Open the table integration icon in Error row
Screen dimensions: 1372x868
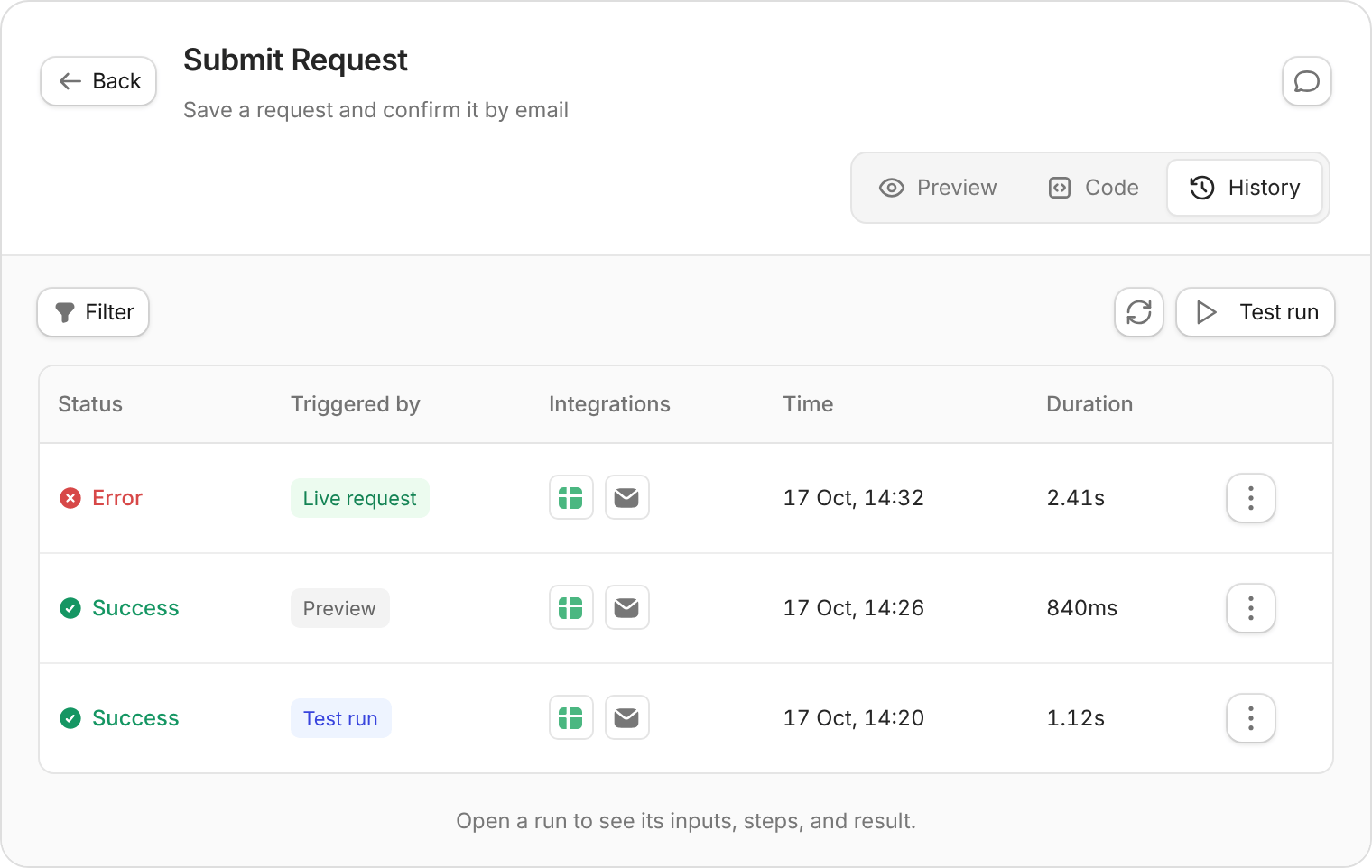[571, 498]
